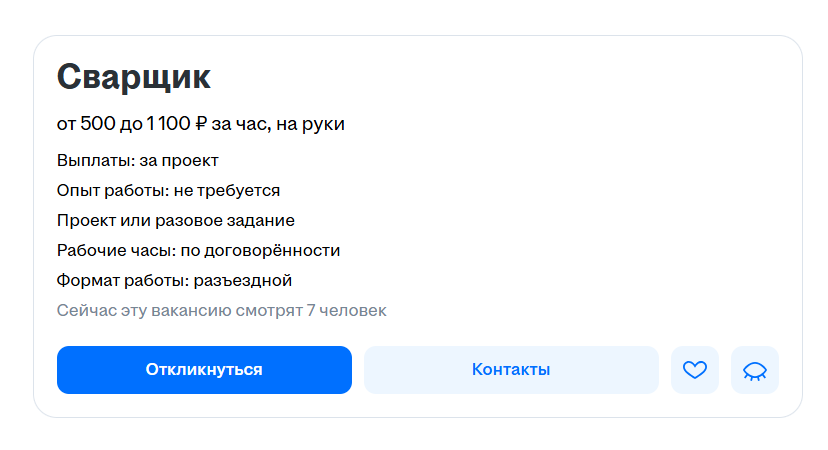Click the grey Сейчас эту вакансию смотрят text
Image resolution: width=828 pixels, height=450 pixels.
(180, 311)
